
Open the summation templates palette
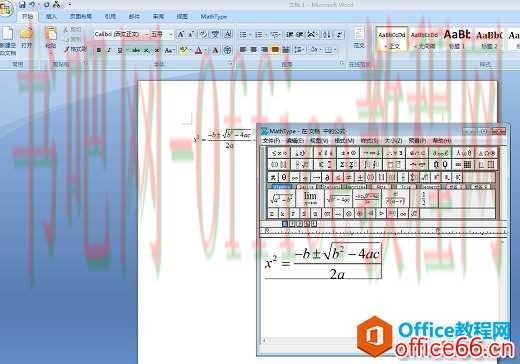click(348, 165)
